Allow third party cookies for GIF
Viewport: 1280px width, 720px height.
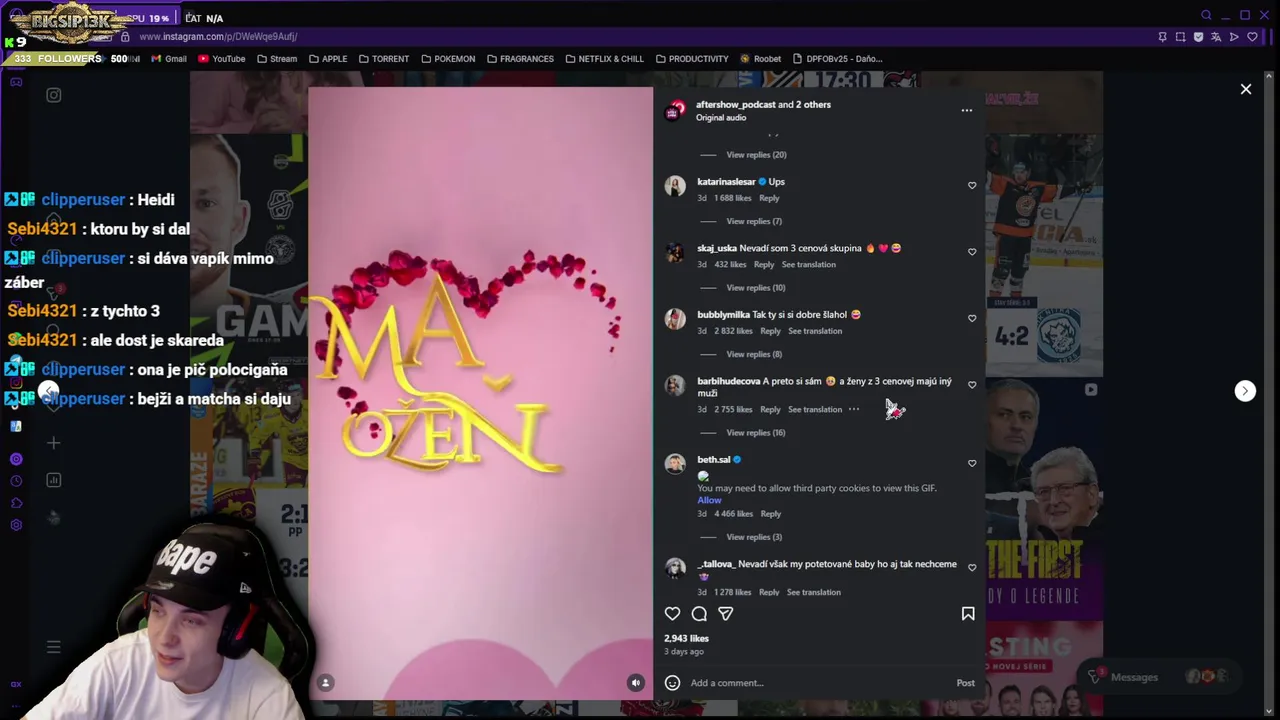click(709, 500)
